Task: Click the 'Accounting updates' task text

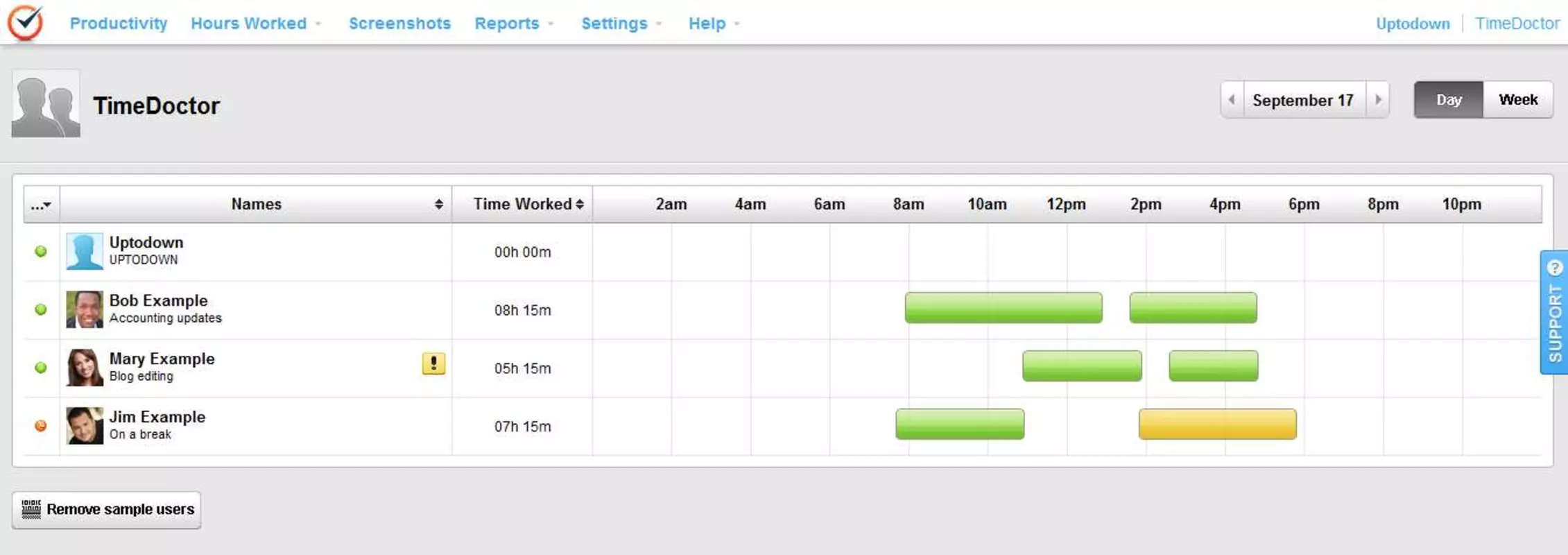Action: pyautogui.click(x=165, y=318)
